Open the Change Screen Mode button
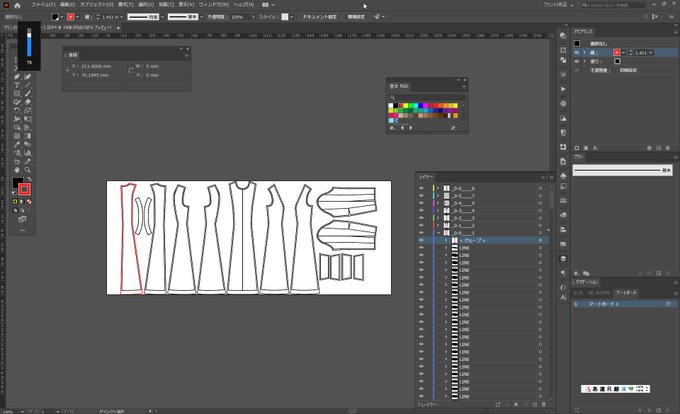Viewport: 680px width, 414px height. (22, 219)
